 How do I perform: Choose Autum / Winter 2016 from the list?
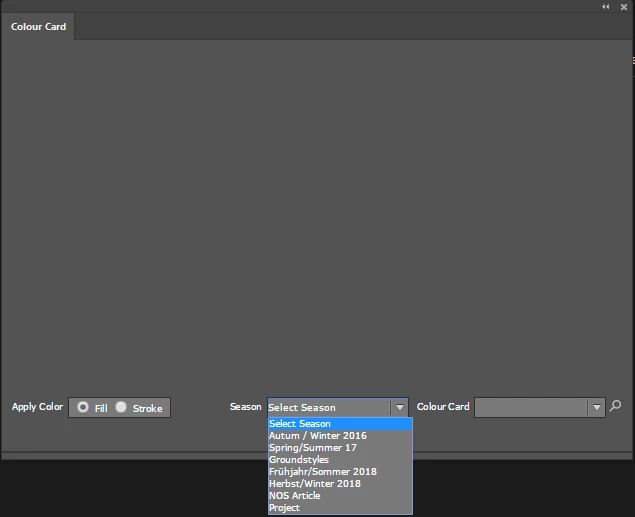click(x=340, y=436)
